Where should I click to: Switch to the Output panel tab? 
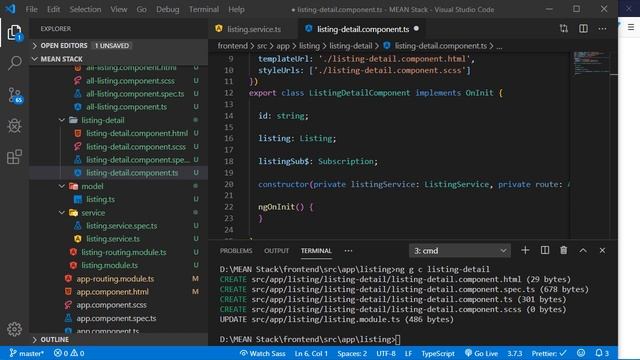[x=276, y=251]
